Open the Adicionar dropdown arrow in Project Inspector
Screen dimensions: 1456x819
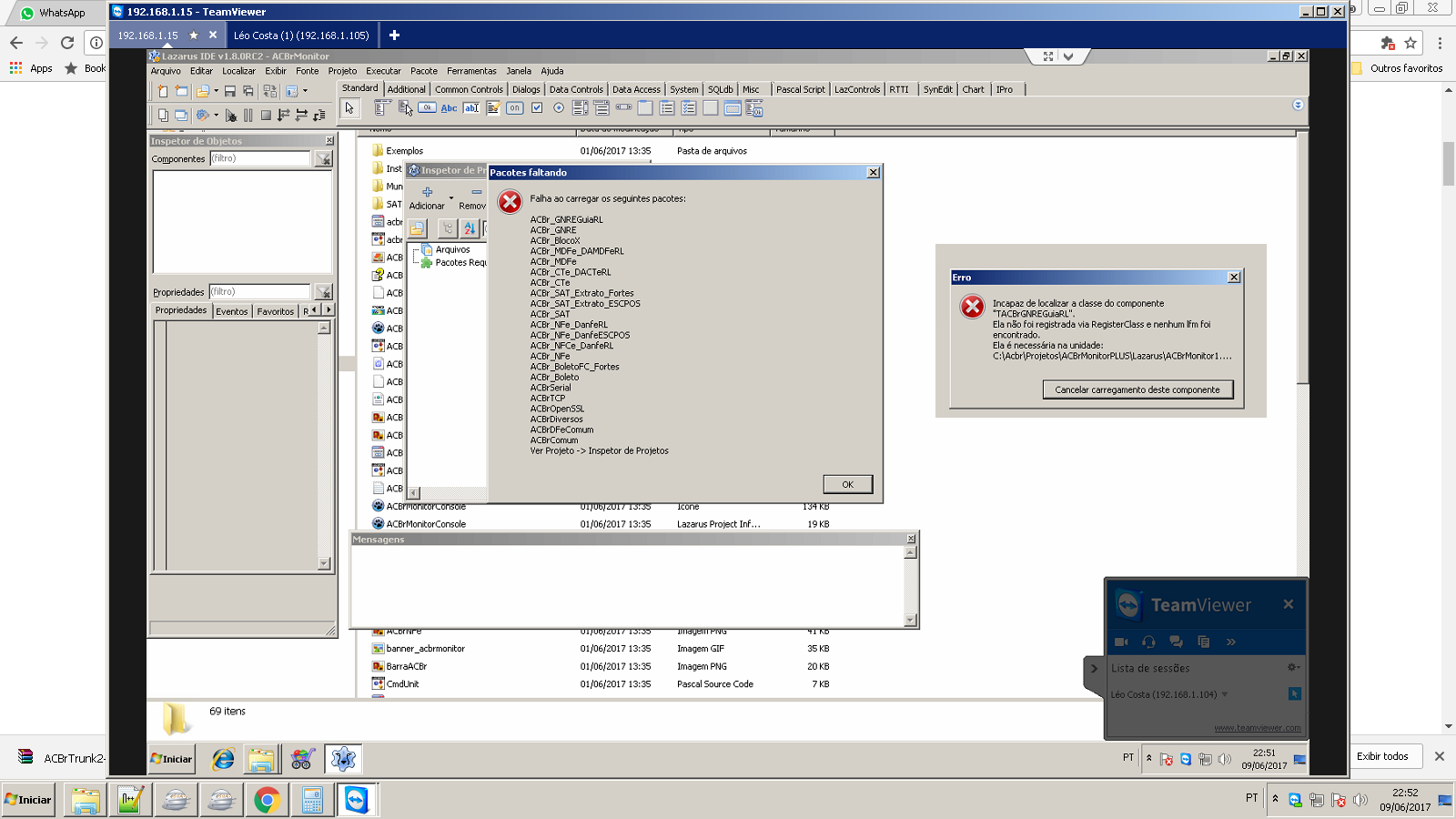[451, 197]
